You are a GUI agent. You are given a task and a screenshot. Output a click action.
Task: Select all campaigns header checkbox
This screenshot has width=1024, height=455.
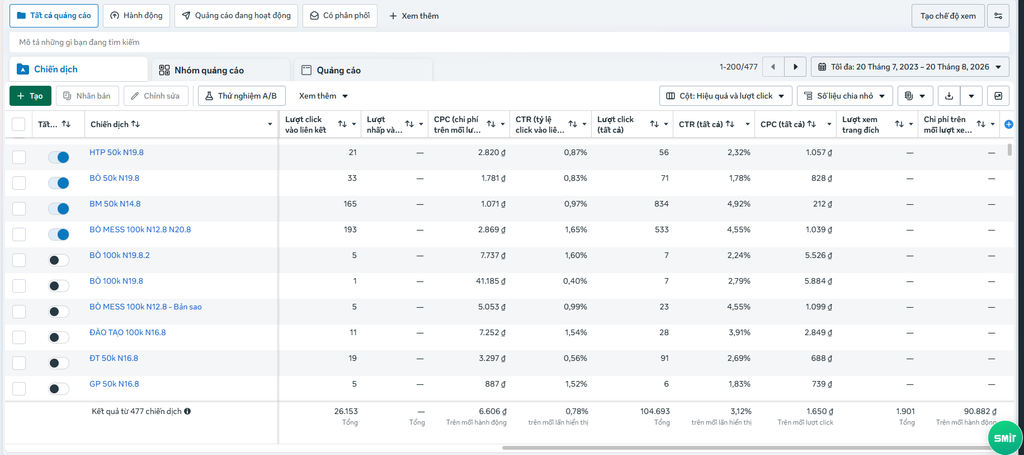pyautogui.click(x=18, y=124)
